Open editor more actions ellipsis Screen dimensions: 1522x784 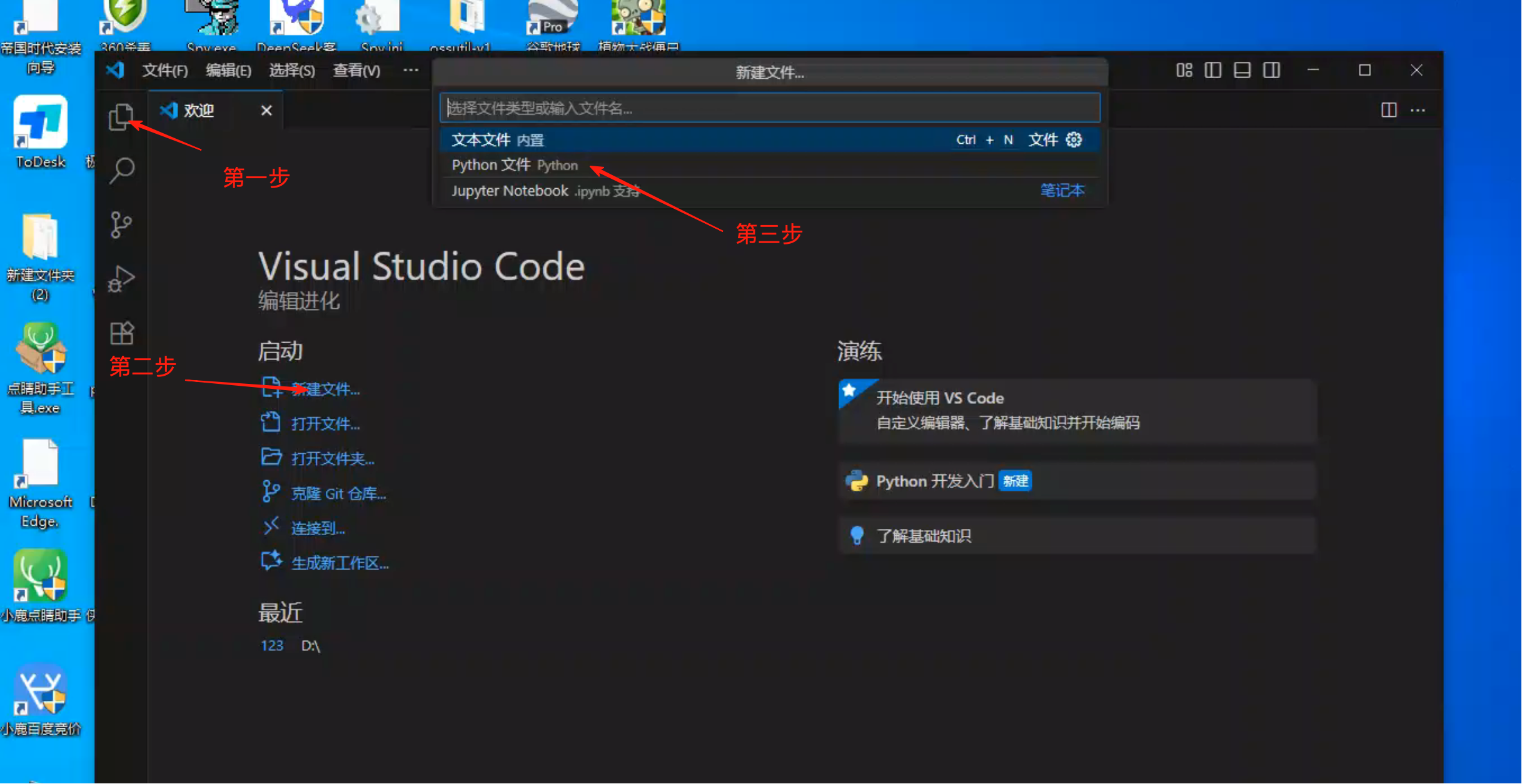point(1418,110)
